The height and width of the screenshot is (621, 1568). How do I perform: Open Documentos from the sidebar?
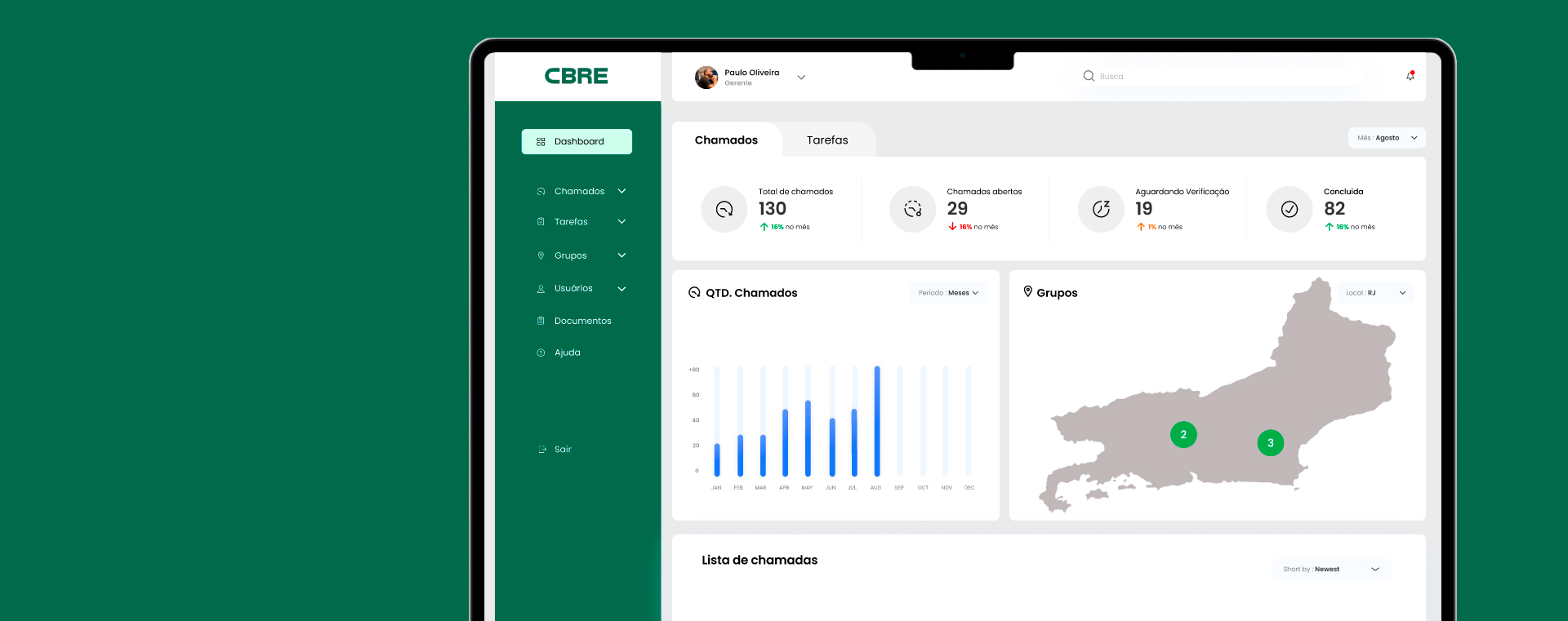[582, 322]
